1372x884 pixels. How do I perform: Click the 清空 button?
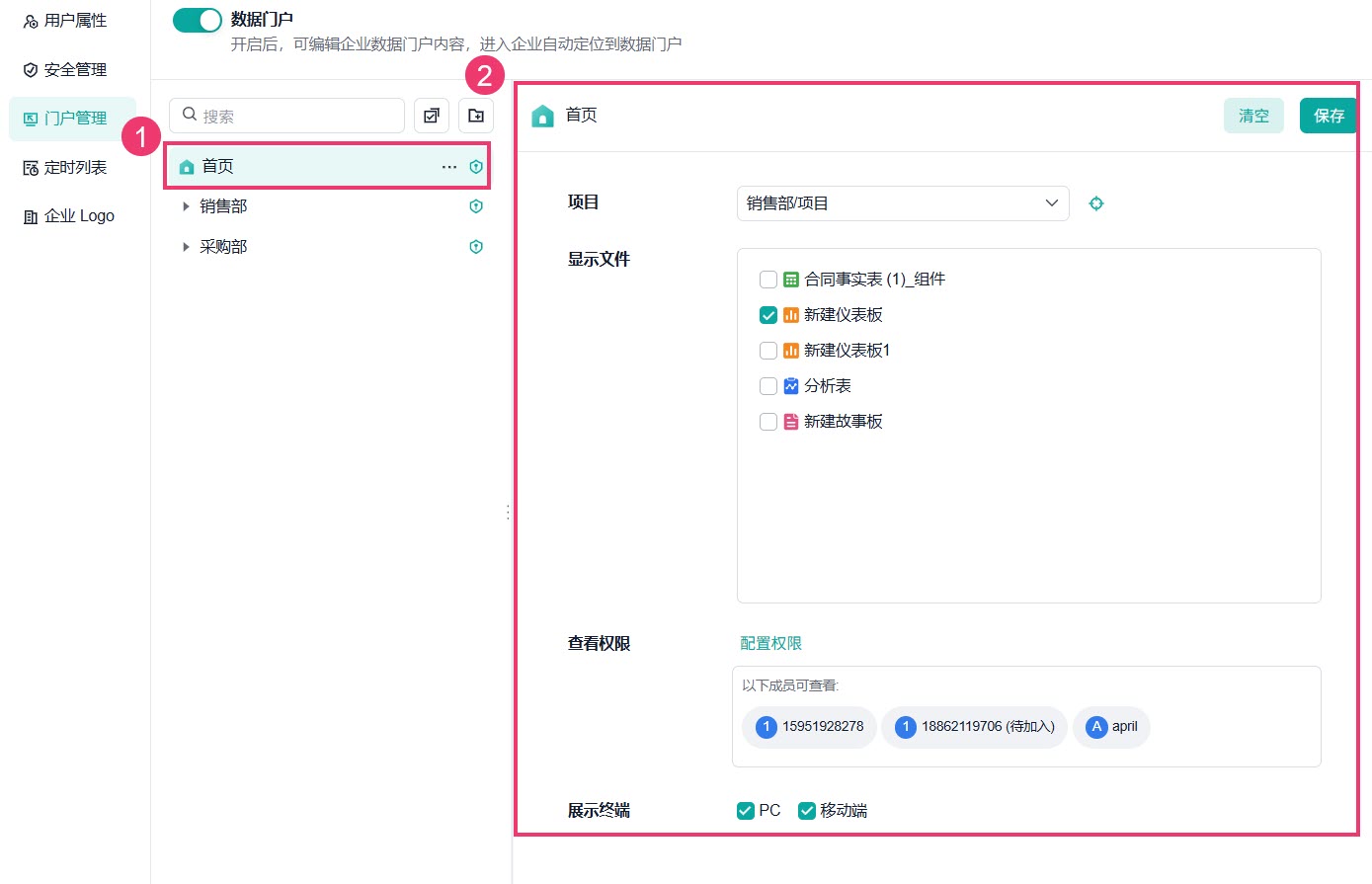(x=1254, y=116)
